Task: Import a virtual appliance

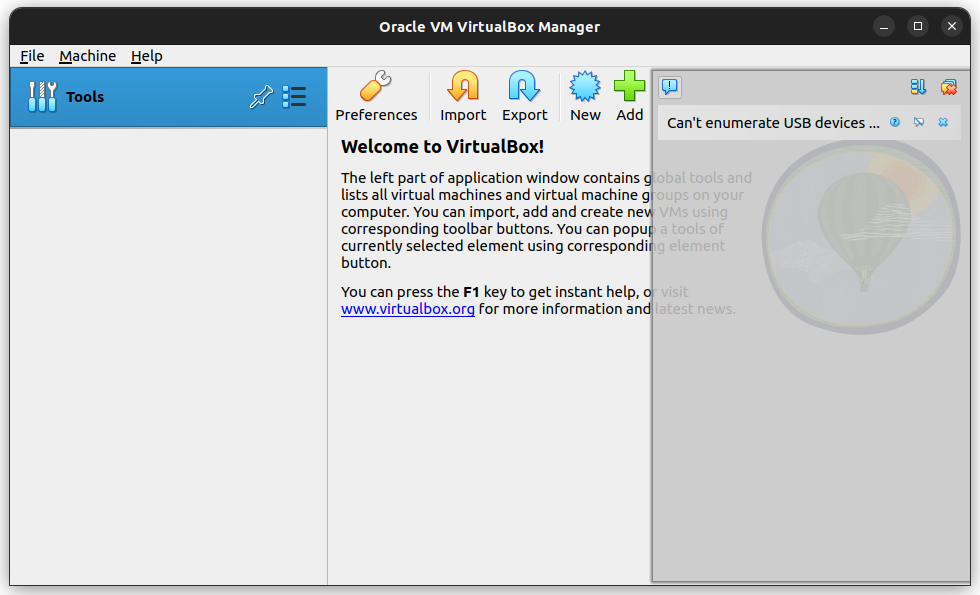Action: point(462,96)
